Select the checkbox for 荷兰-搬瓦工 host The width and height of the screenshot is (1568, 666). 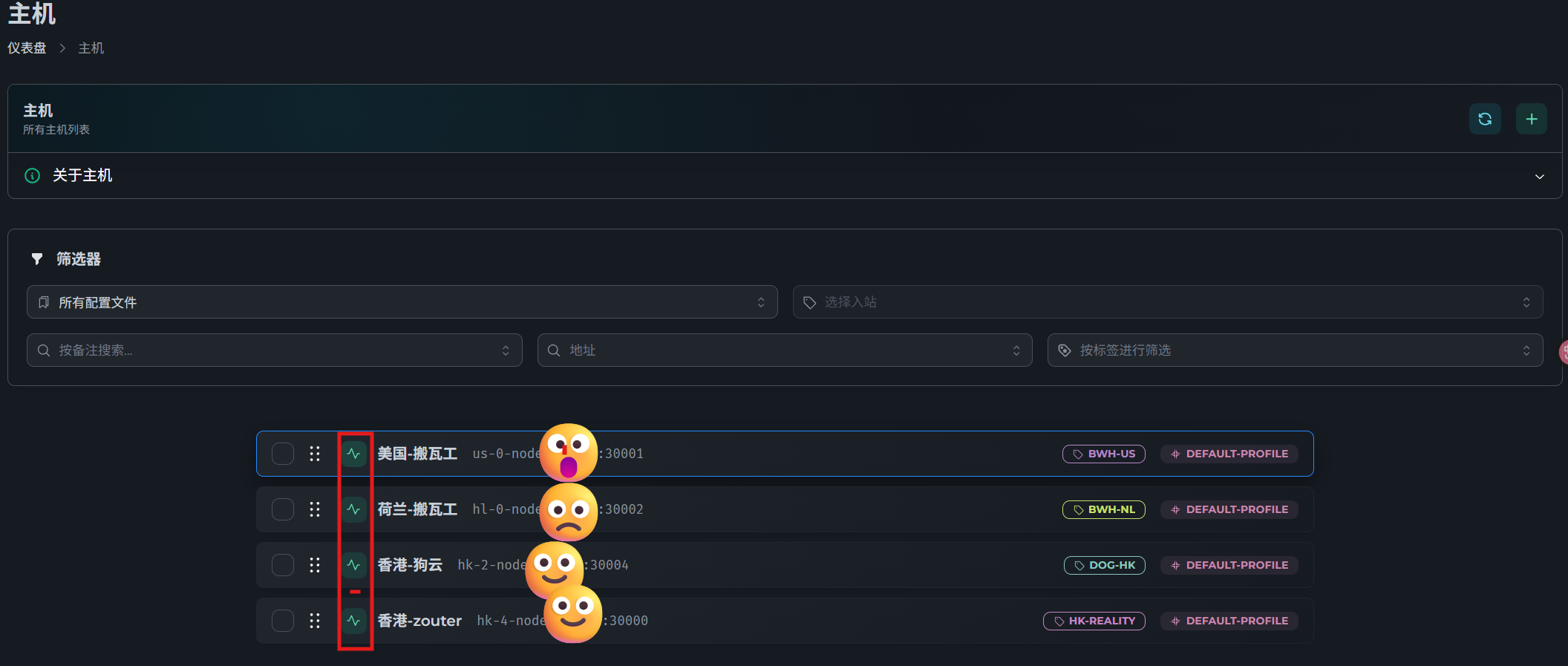(x=283, y=509)
